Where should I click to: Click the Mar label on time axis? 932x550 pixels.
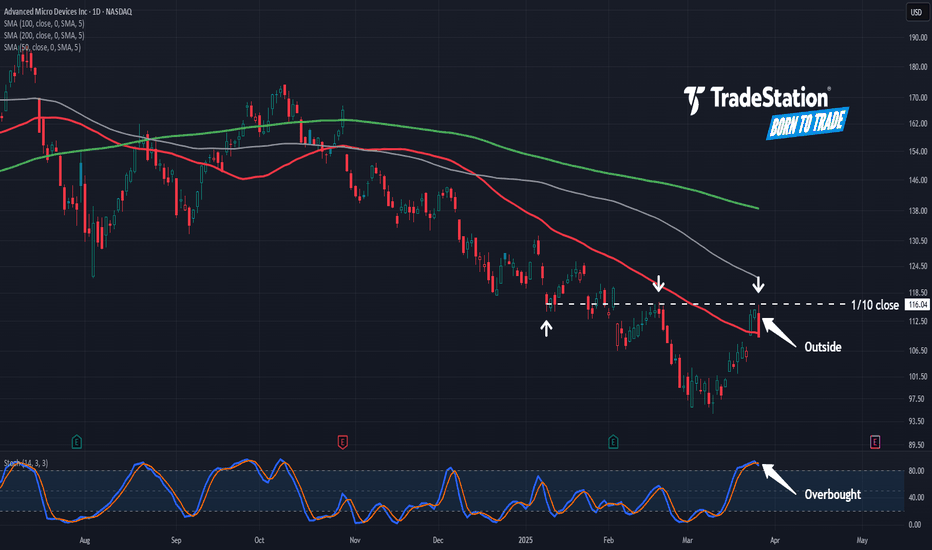(x=688, y=540)
